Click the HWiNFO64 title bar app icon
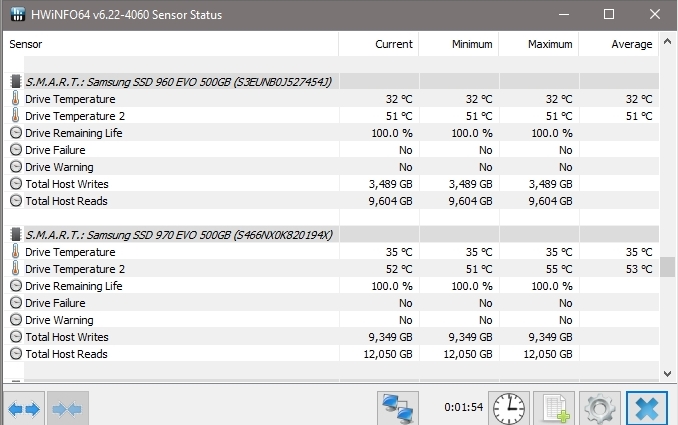This screenshot has height=425, width=678. [x=17, y=14]
